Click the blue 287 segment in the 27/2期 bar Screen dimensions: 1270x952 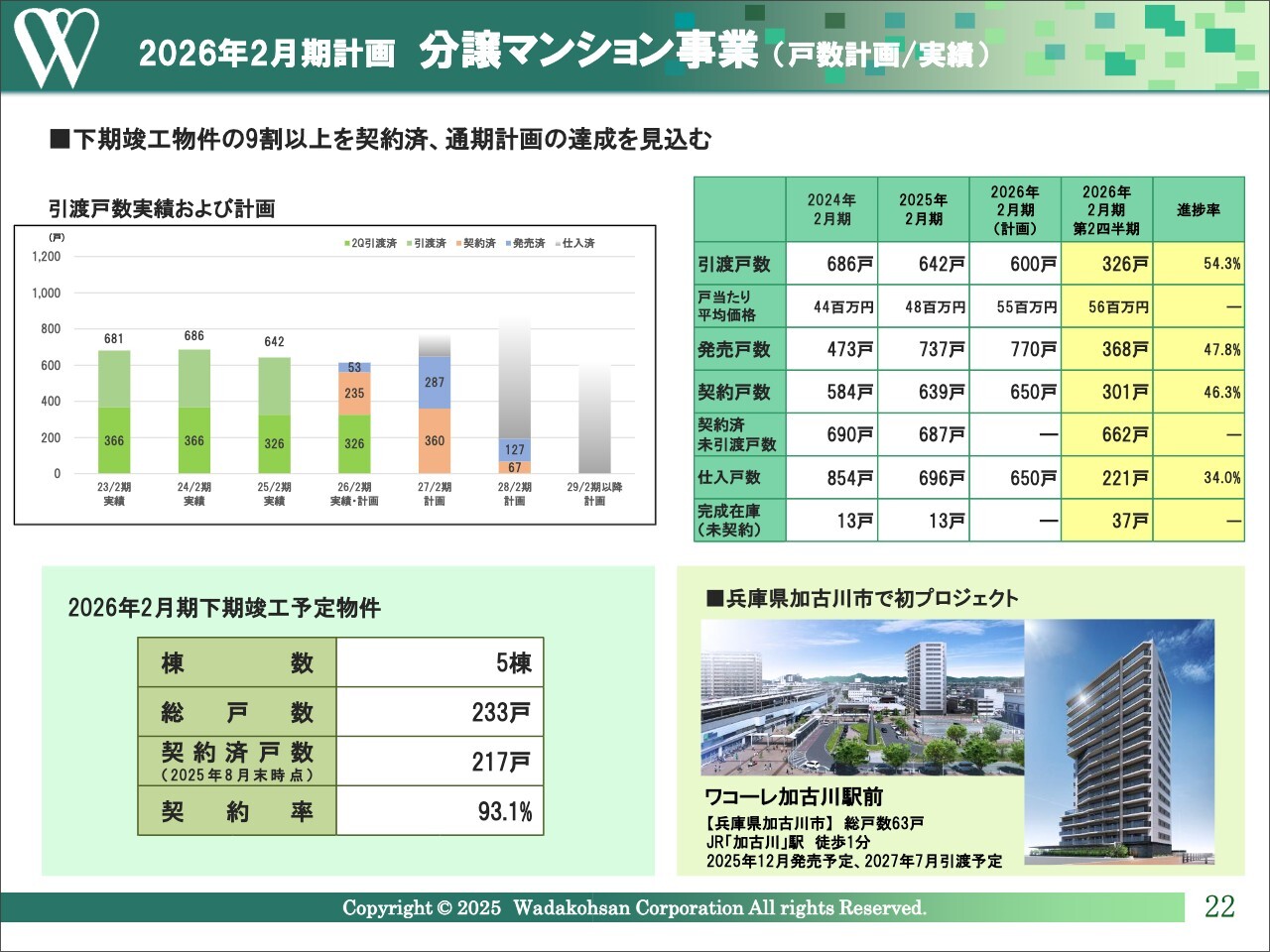tap(435, 382)
